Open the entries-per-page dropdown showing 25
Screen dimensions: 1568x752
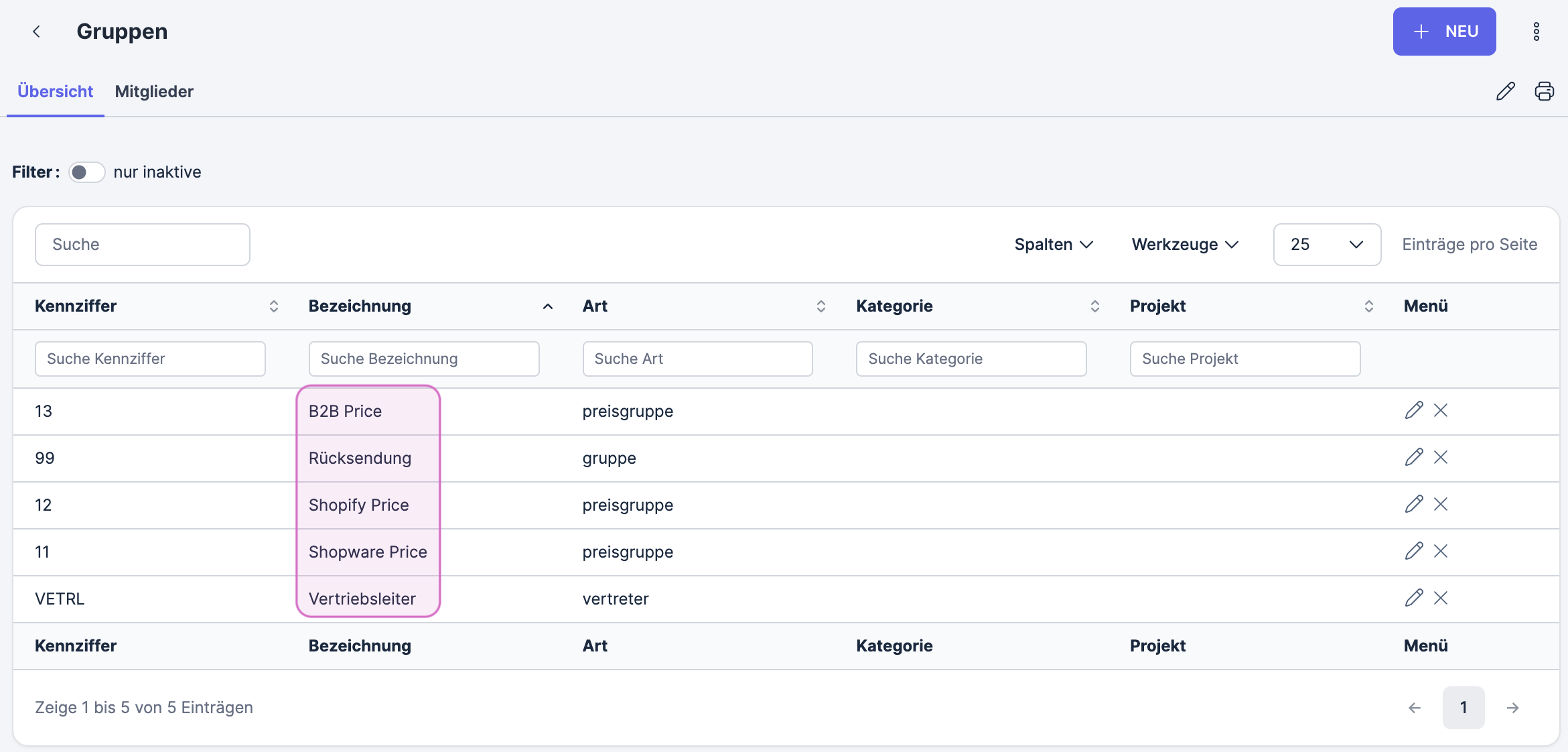tap(1326, 244)
